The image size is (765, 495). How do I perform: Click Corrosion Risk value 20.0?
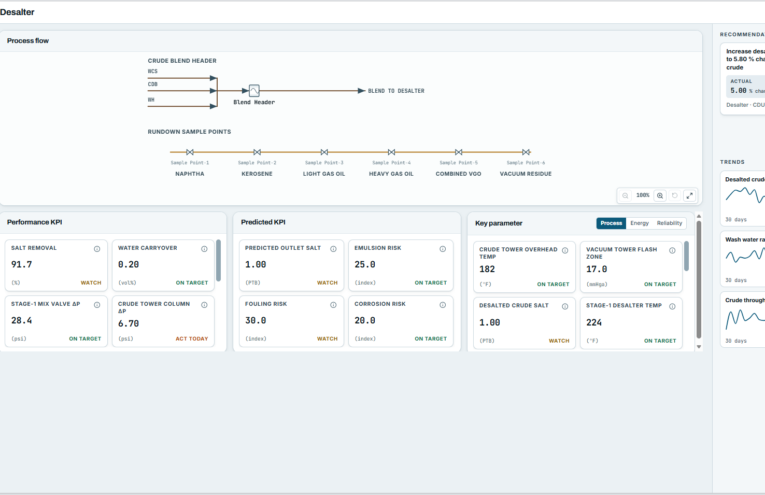tap(365, 320)
